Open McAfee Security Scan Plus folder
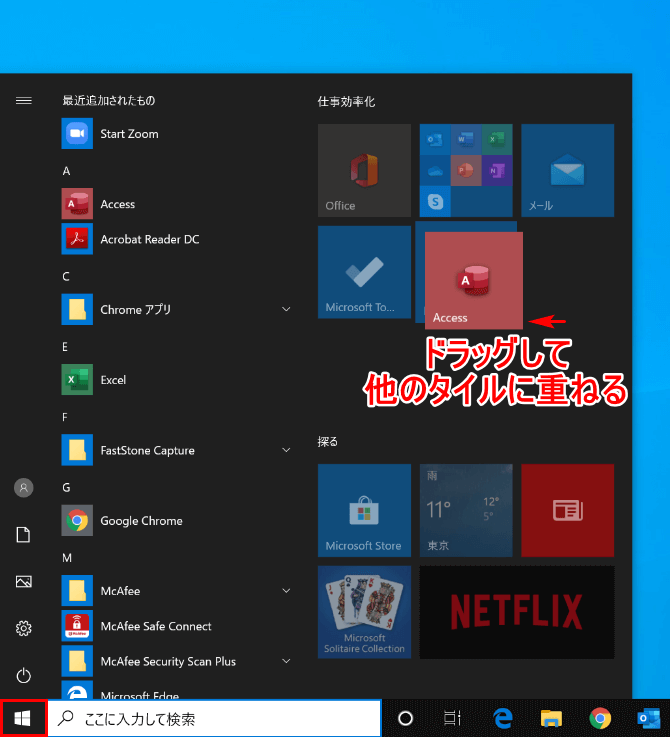 pyautogui.click(x=176, y=661)
